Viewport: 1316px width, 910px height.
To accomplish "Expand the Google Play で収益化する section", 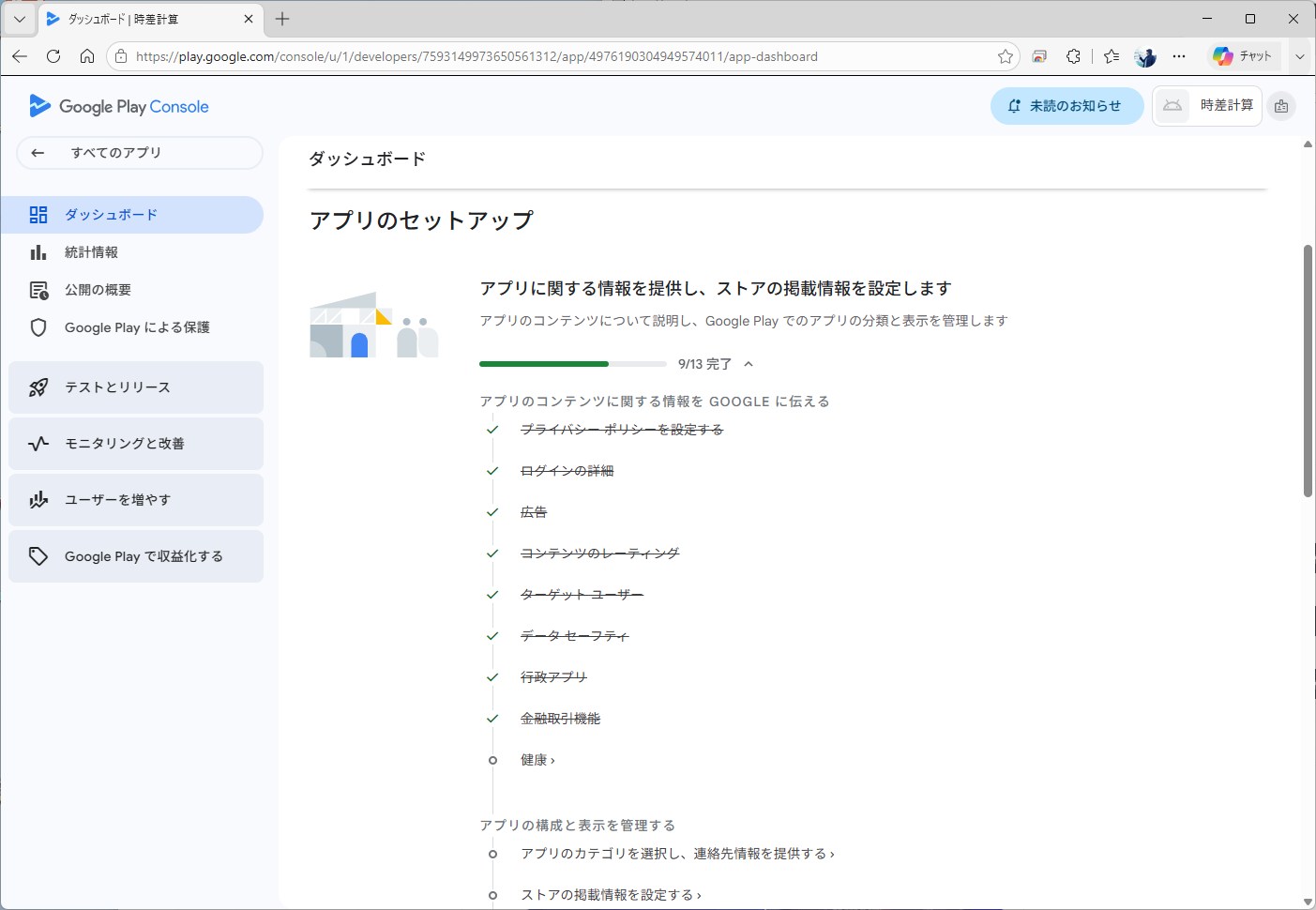I will [136, 556].
